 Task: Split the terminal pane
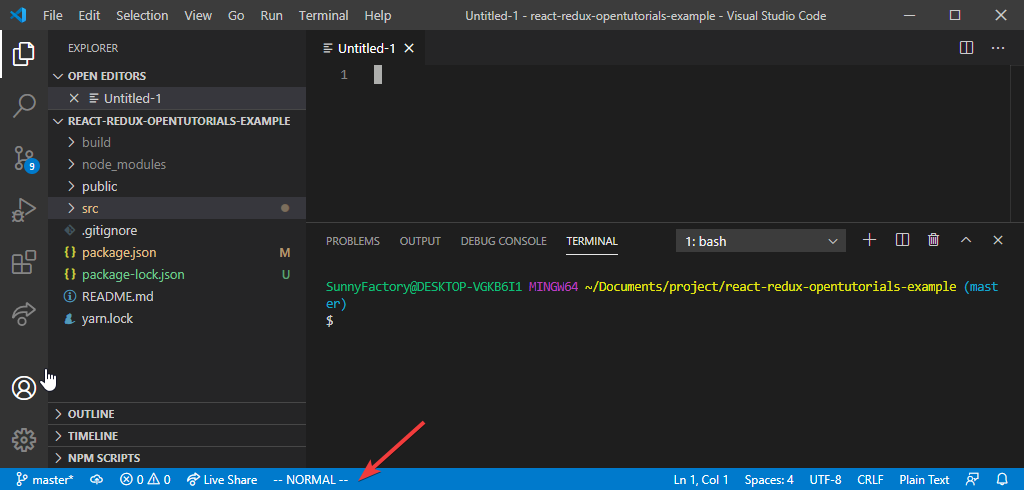[x=903, y=240]
